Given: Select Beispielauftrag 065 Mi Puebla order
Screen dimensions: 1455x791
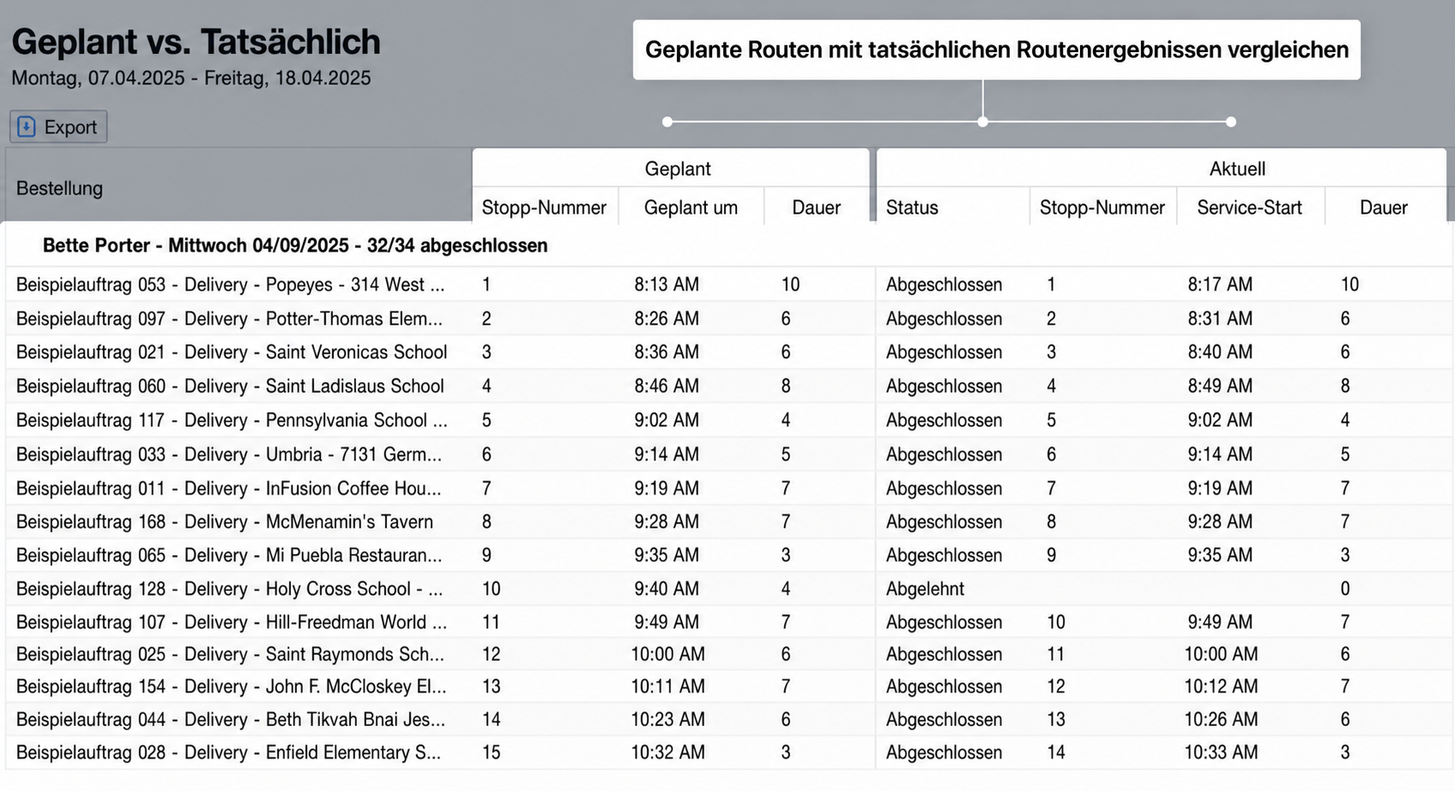Looking at the screenshot, I should 229,555.
